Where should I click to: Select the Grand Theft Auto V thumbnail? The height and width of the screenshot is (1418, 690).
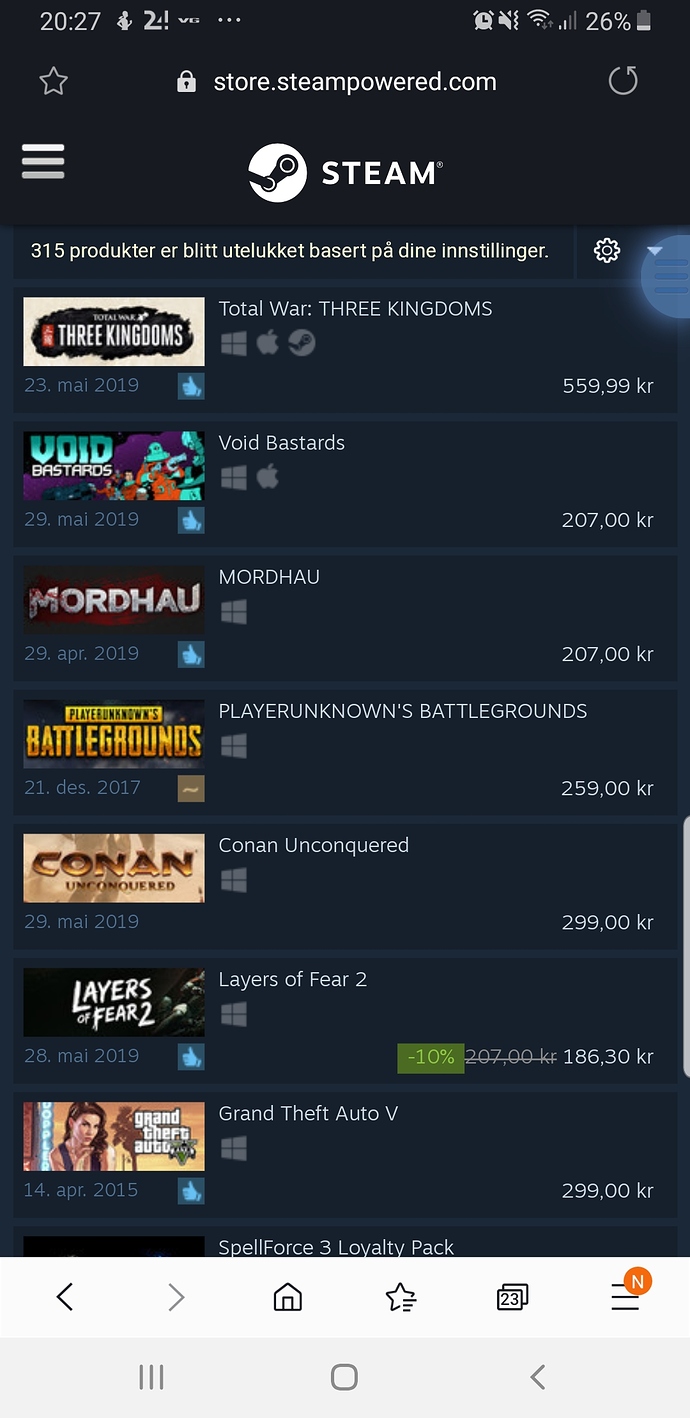[114, 1137]
